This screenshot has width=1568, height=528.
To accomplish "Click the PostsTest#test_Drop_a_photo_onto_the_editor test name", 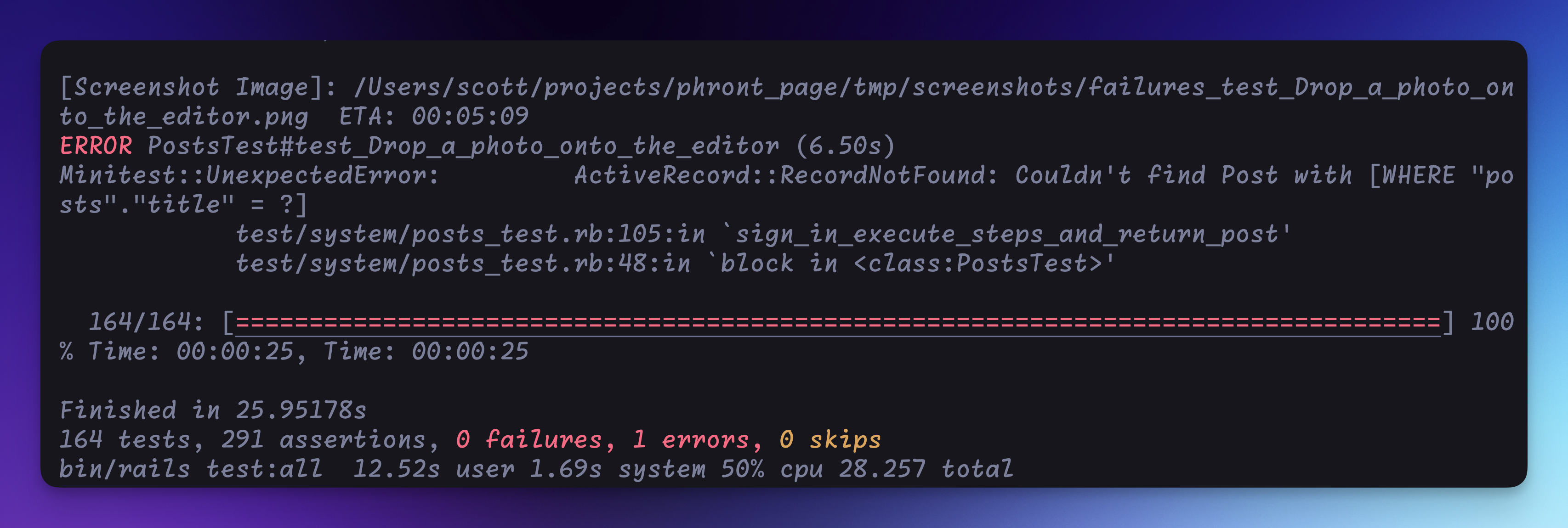I will coord(463,146).
